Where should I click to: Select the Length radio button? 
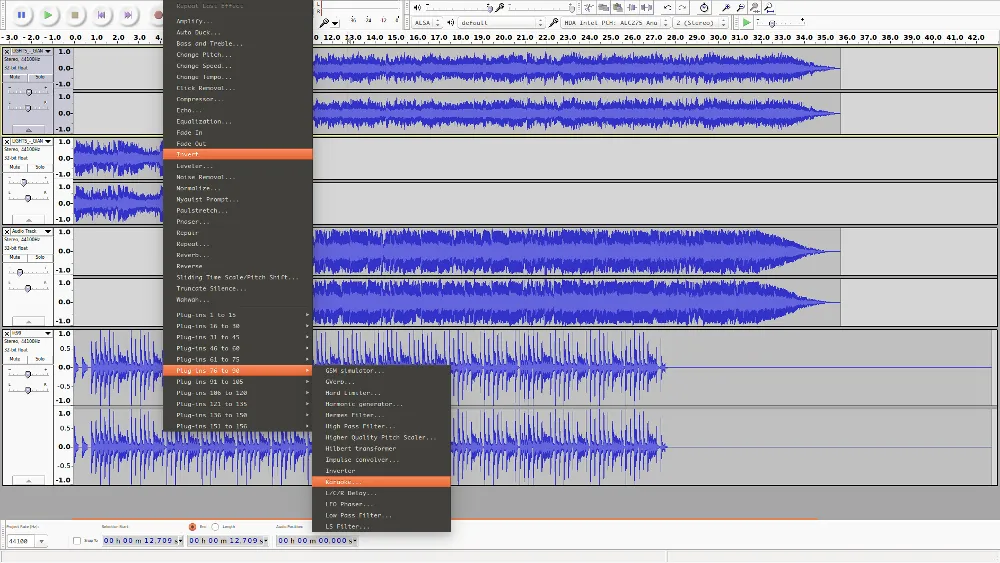tap(216, 527)
